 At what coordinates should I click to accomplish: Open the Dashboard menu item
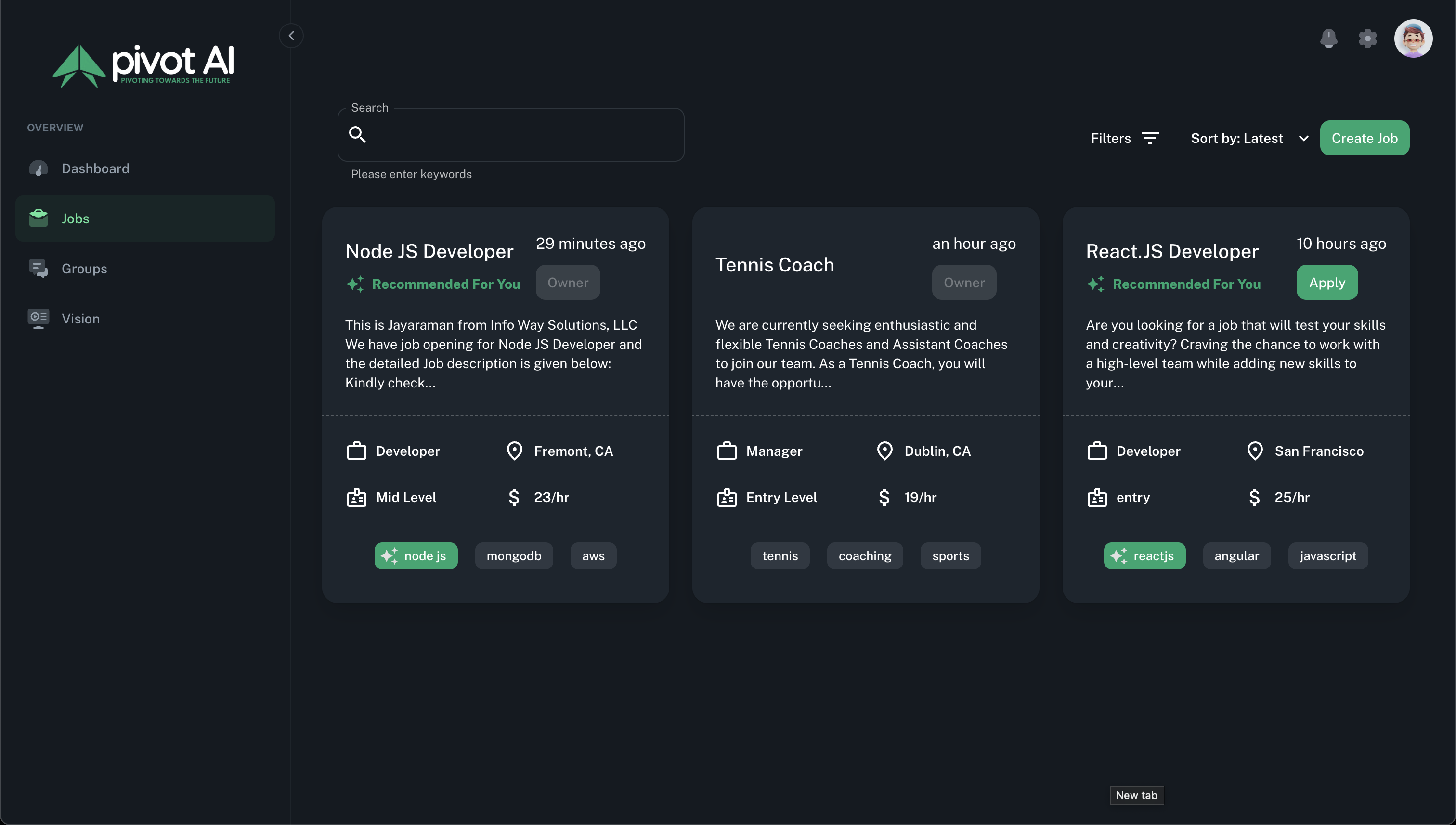tap(95, 168)
